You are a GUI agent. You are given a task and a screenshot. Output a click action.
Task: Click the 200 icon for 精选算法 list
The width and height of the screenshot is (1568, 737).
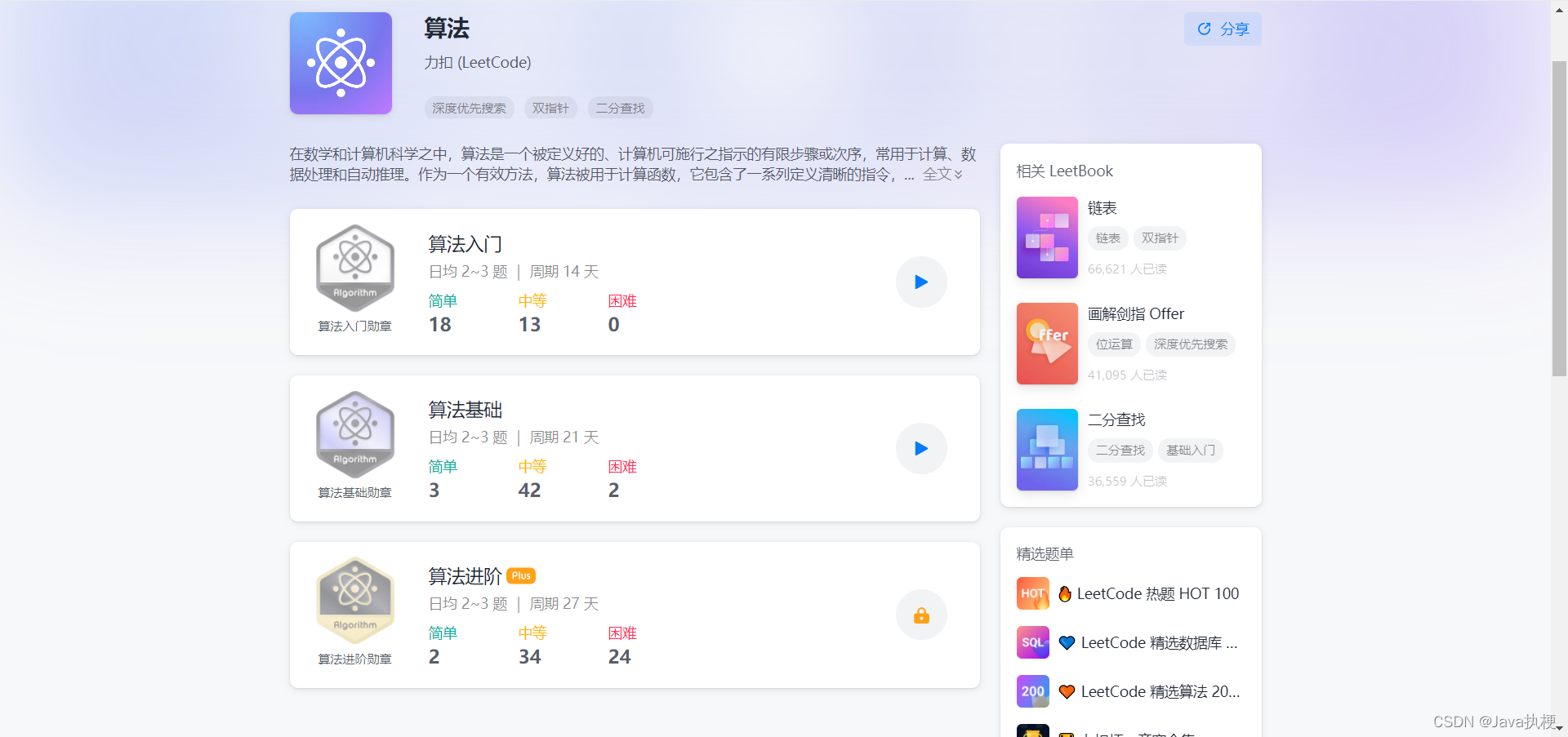tap(1032, 691)
